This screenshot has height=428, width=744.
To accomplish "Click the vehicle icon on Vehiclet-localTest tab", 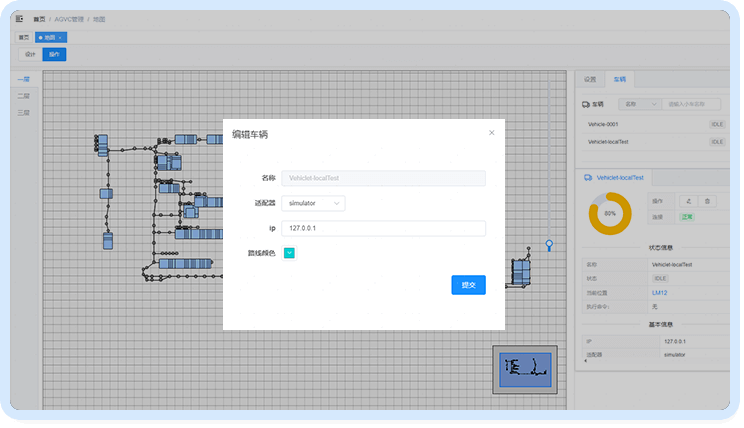I will 588,176.
